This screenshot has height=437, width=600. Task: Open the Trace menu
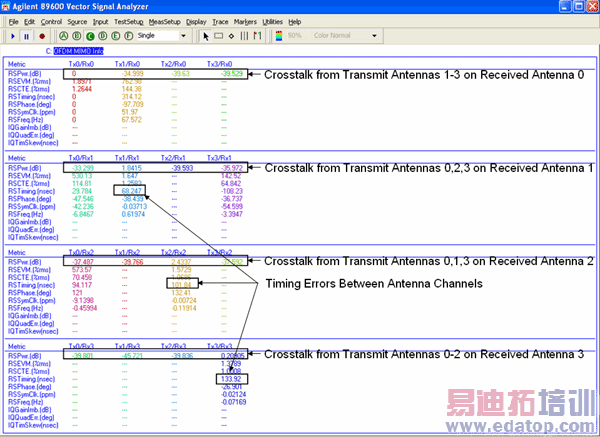[x=220, y=22]
